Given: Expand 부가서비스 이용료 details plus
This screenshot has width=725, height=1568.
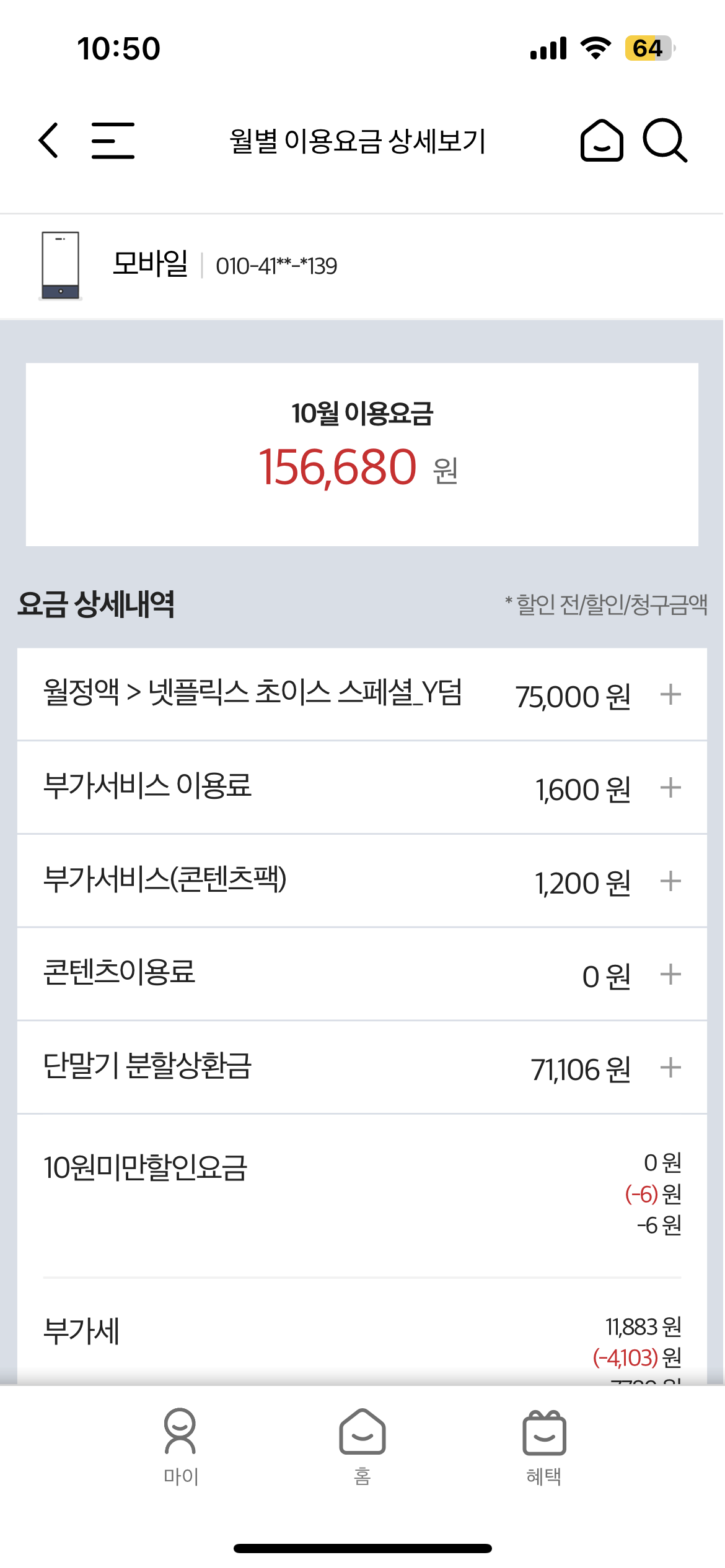Looking at the screenshot, I should tap(670, 788).
